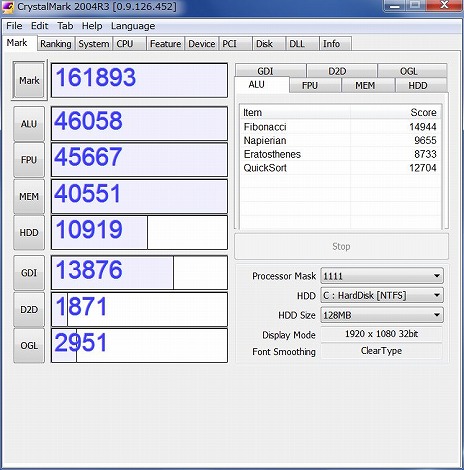The height and width of the screenshot is (470, 464).
Task: Click the QuickSort score 12704
Action: [423, 168]
